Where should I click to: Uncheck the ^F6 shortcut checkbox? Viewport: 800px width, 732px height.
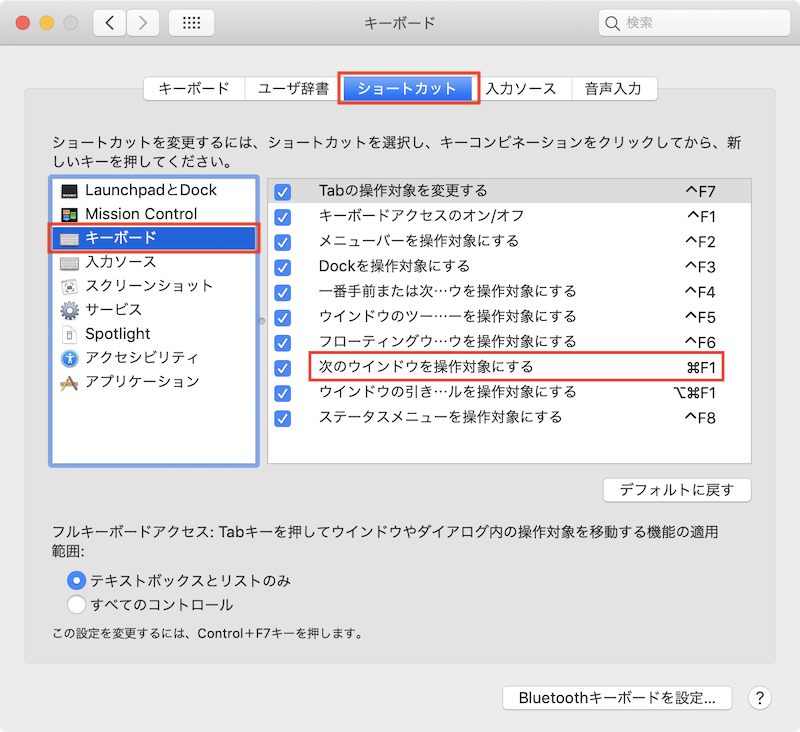pyautogui.click(x=282, y=343)
